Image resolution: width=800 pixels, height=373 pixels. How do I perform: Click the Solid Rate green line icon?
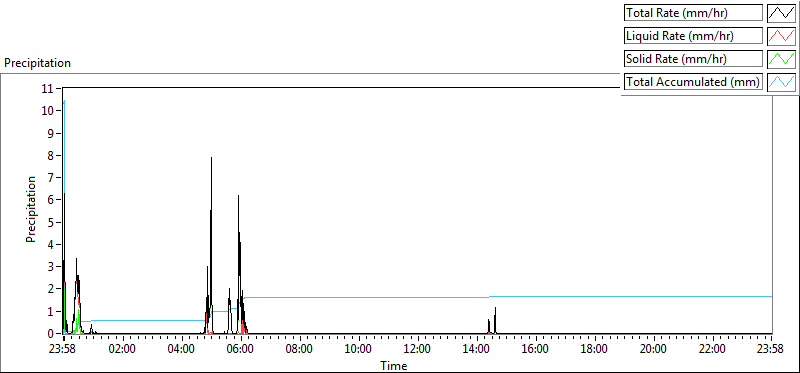click(782, 59)
